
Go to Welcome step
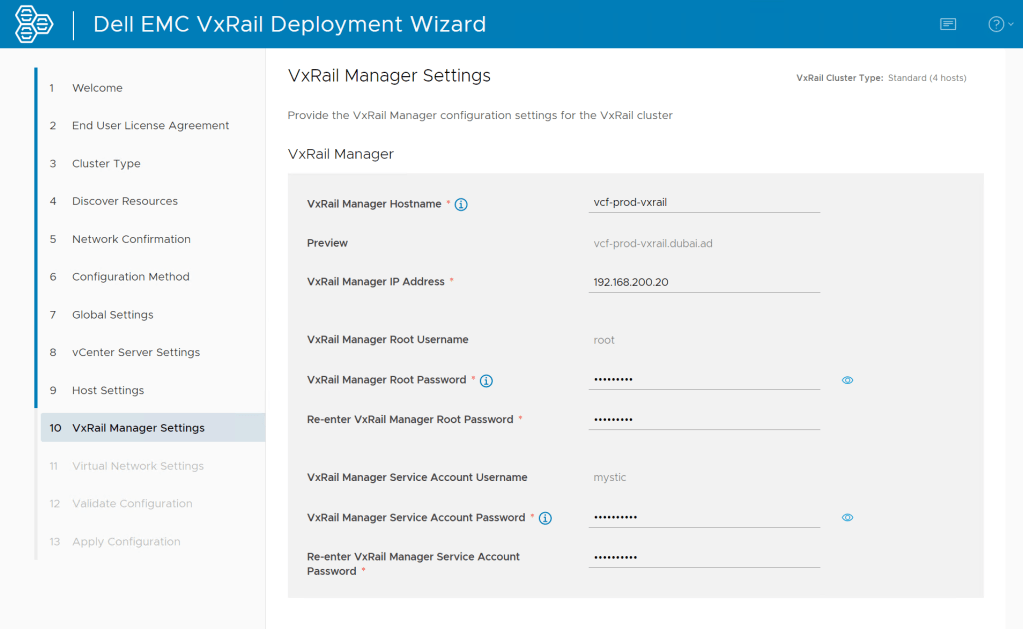(x=97, y=88)
